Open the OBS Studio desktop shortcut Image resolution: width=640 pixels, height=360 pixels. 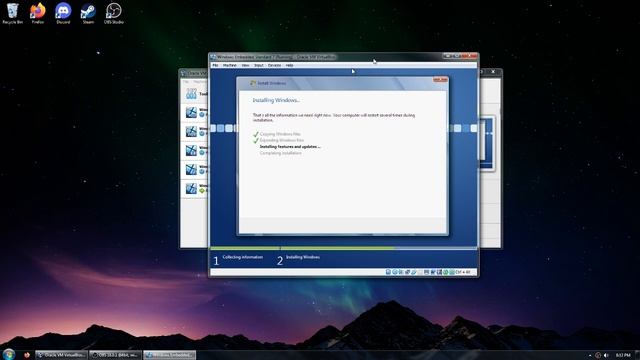(x=113, y=13)
